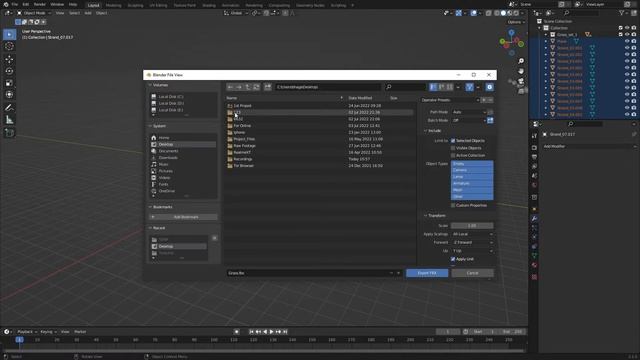Image resolution: width=640 pixels, height=360 pixels.
Task: Remove the operator preset
Action: click(x=490, y=100)
